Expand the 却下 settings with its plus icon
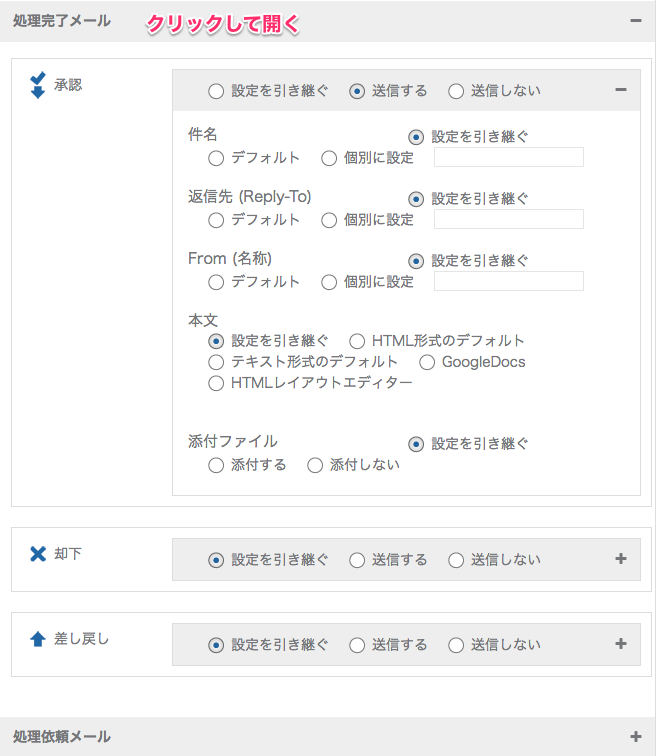This screenshot has width=666, height=756. click(x=621, y=559)
